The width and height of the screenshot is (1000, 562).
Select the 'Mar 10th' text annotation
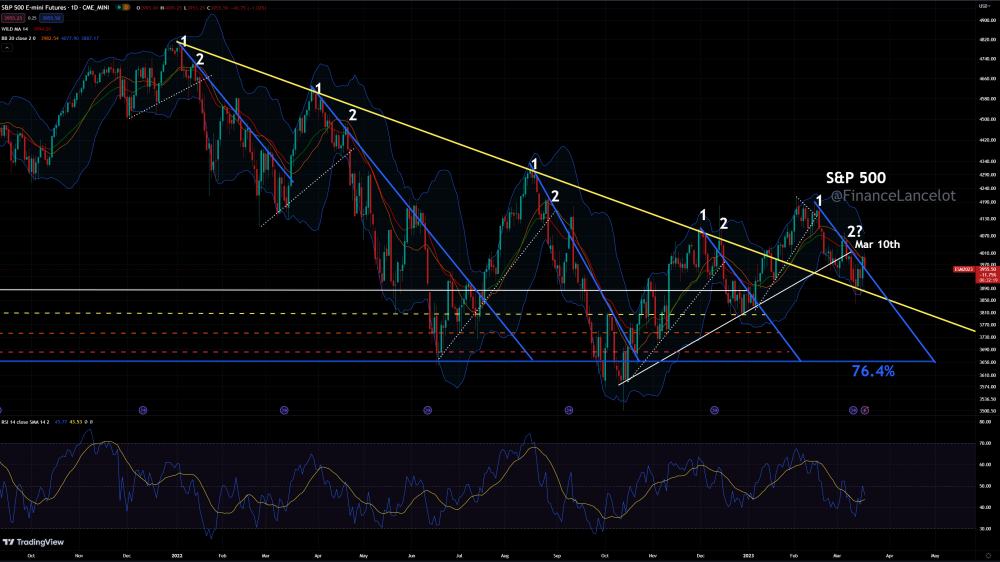[878, 244]
